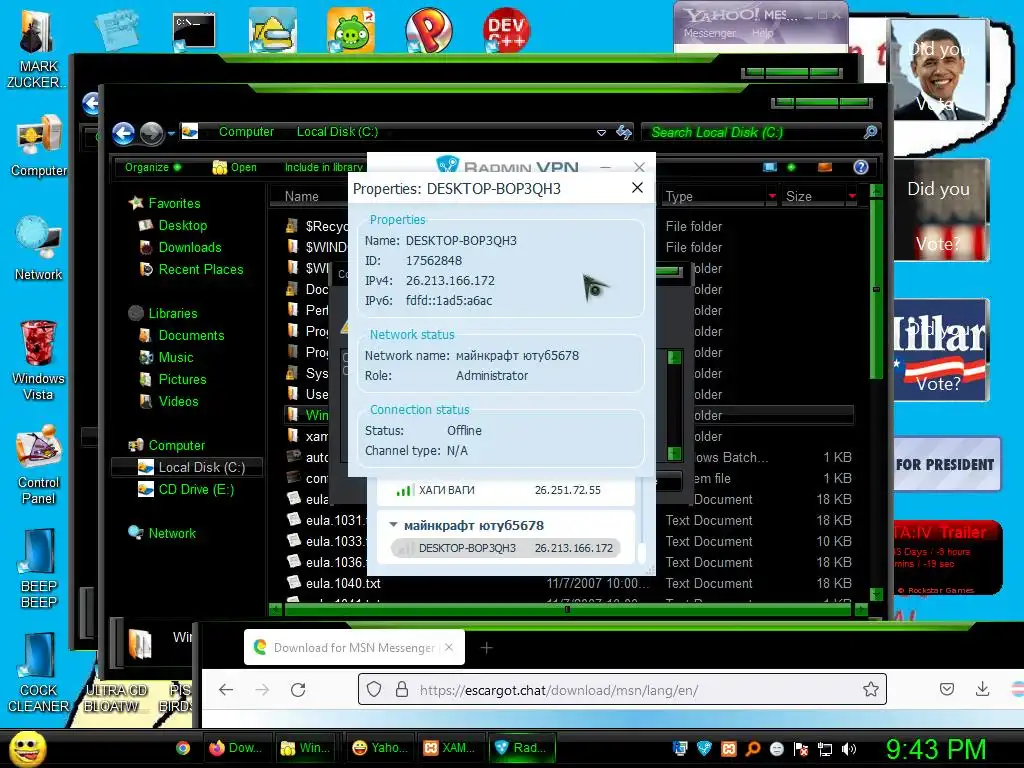Click Open in the Explorer toolbar
This screenshot has height=768, width=1024.
pos(234,167)
